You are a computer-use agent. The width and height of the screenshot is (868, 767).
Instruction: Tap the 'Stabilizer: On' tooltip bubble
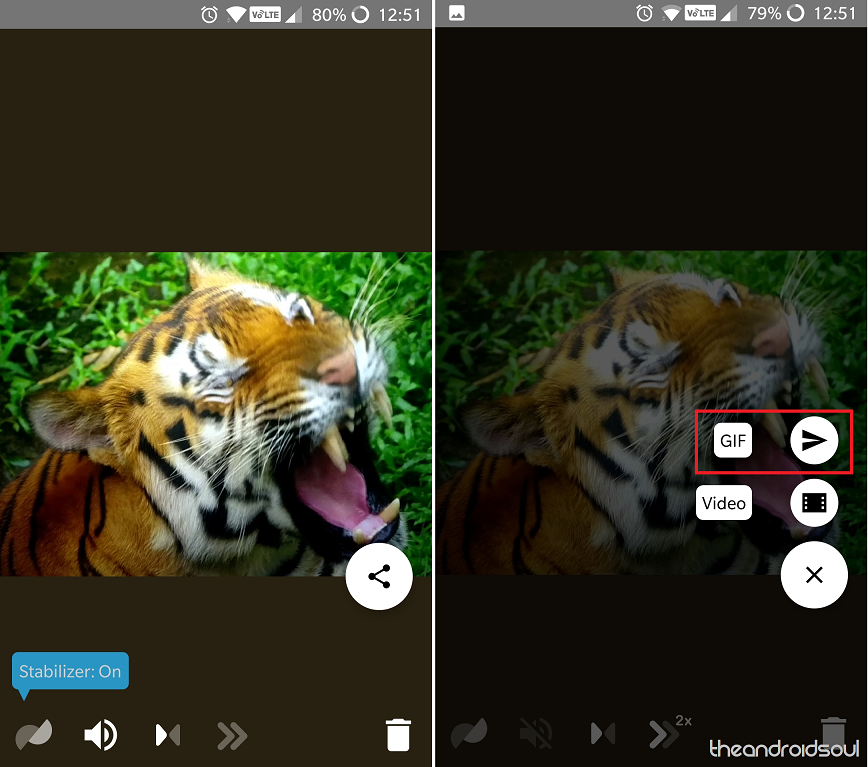(x=70, y=672)
